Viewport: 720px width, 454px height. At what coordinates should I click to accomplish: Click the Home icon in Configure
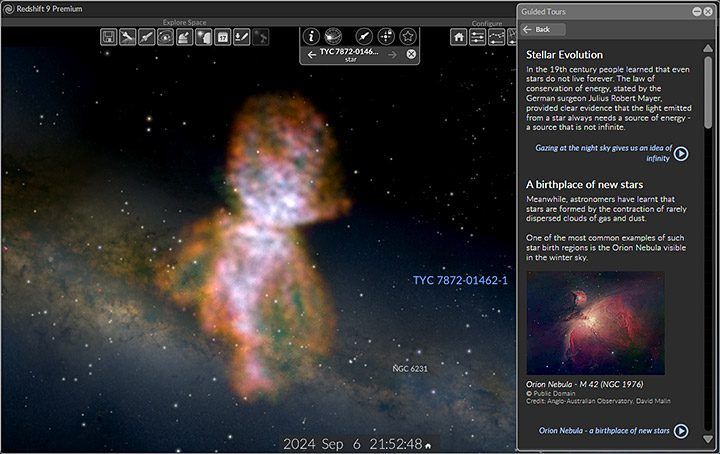pos(458,37)
